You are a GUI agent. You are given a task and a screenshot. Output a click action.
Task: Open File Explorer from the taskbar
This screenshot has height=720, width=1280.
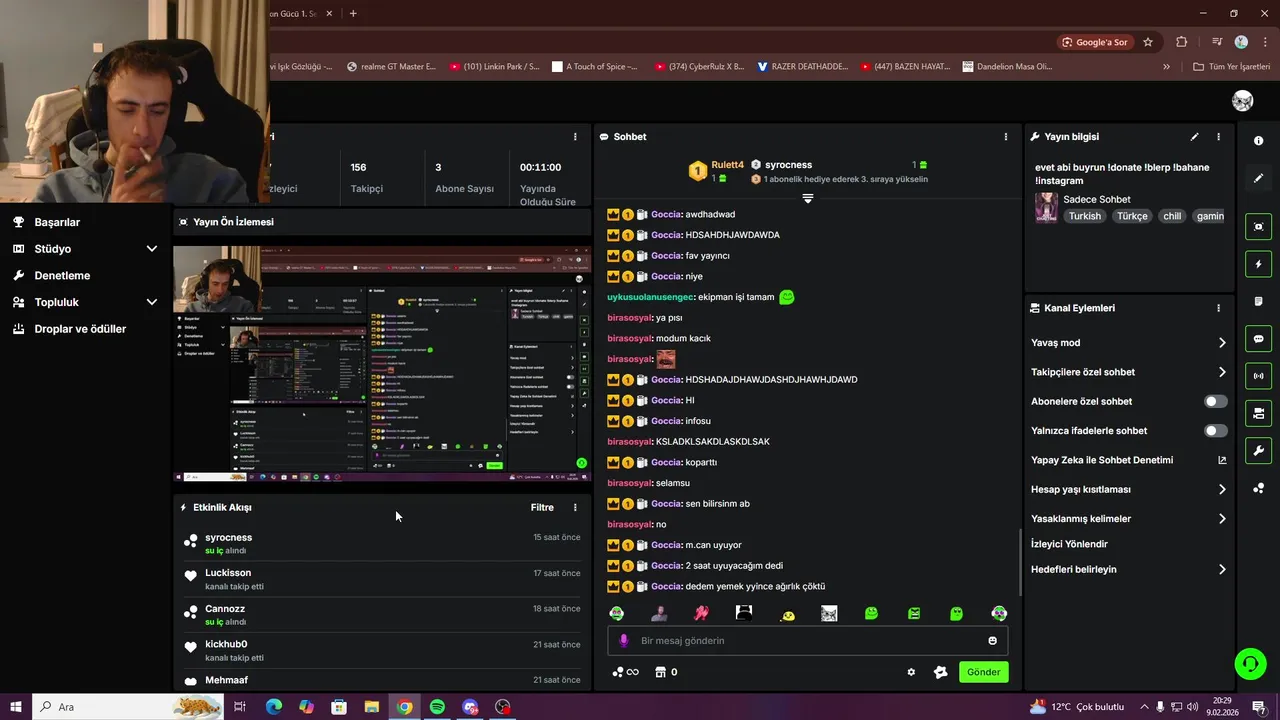[371, 707]
